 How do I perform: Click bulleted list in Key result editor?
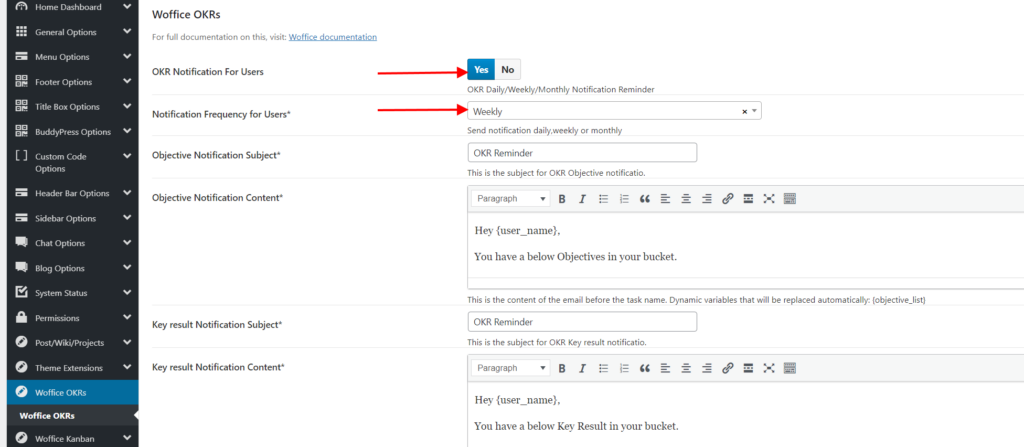(603, 368)
